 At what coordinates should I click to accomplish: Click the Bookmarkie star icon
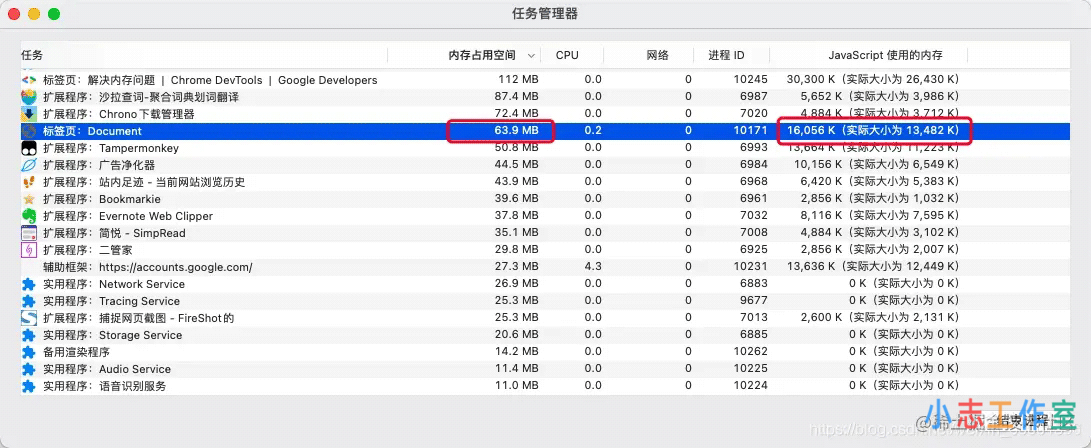(29, 199)
